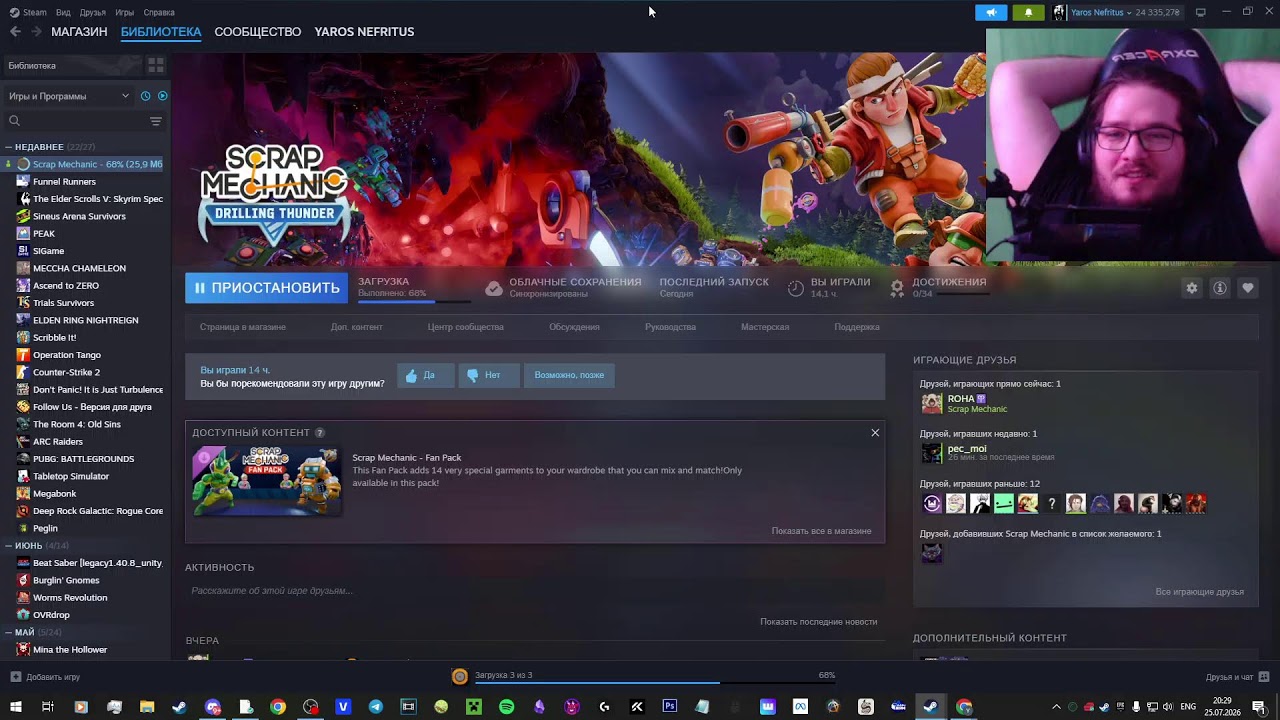Viewport: 1280px width, 720px height.
Task: Open Telegram from the taskbar
Action: point(375,707)
